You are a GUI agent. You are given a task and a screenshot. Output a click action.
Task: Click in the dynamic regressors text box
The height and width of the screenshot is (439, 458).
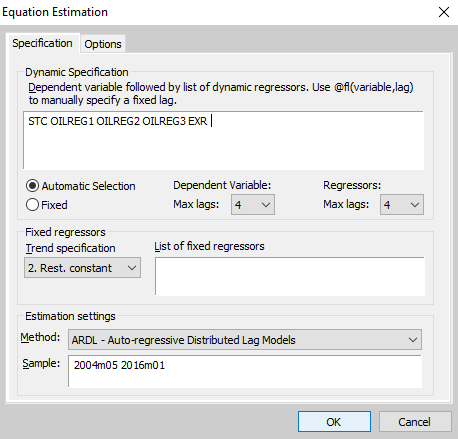223,140
